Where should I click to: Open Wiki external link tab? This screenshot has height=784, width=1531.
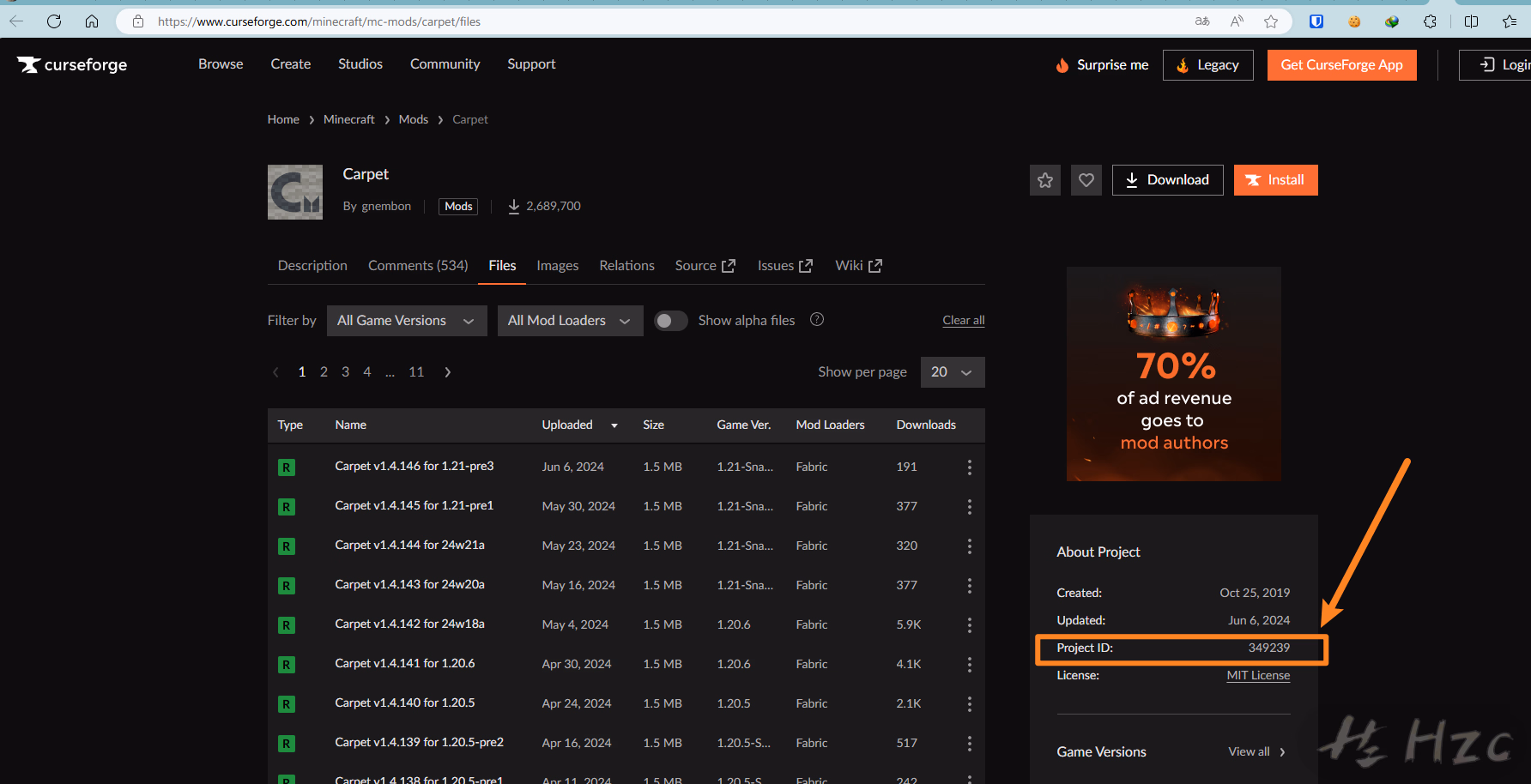tap(859, 265)
